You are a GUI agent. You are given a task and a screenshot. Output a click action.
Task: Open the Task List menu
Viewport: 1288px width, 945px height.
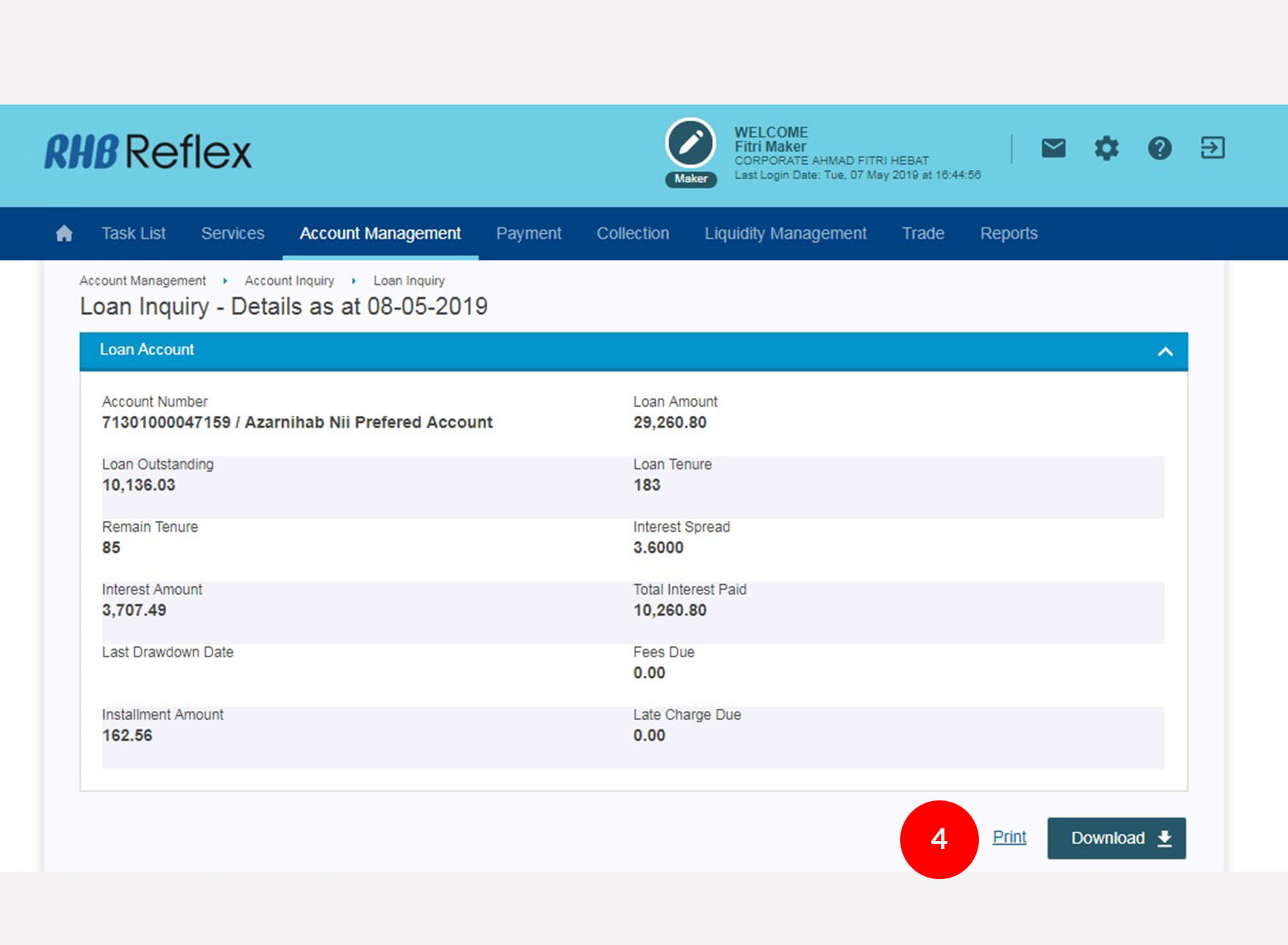point(134,233)
